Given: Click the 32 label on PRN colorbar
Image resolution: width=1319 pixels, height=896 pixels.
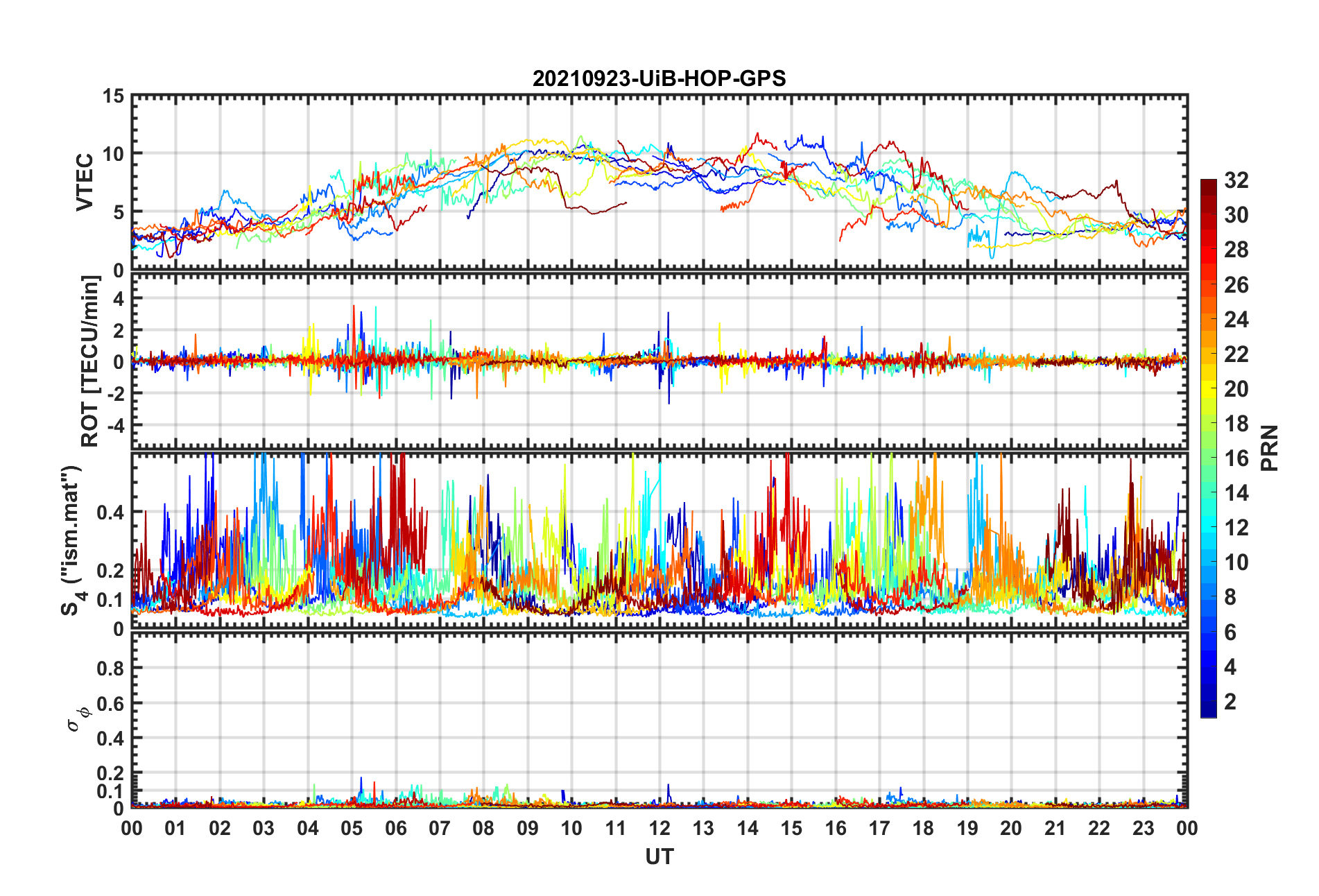Looking at the screenshot, I should point(1236,180).
